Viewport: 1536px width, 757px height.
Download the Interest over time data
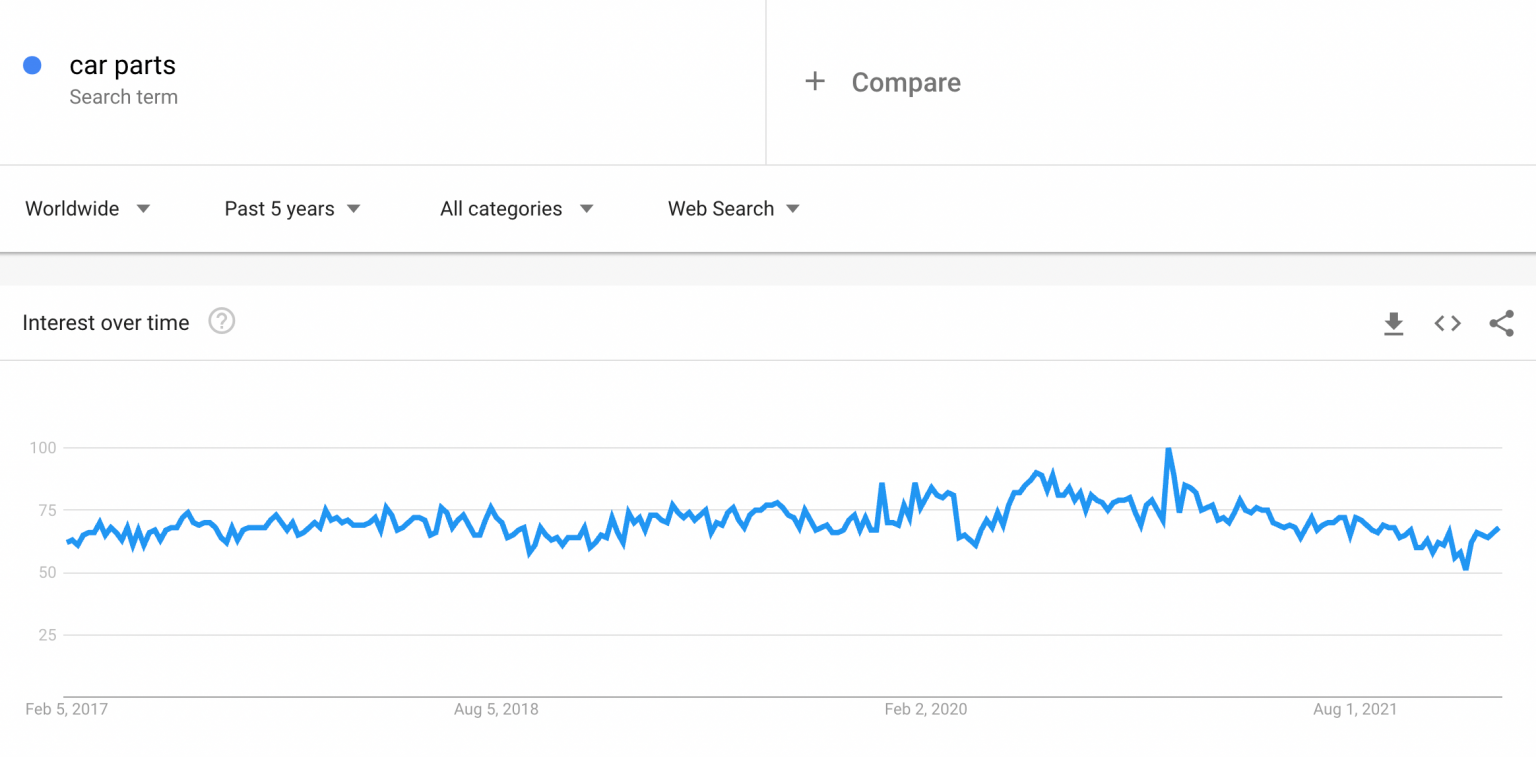coord(1393,323)
